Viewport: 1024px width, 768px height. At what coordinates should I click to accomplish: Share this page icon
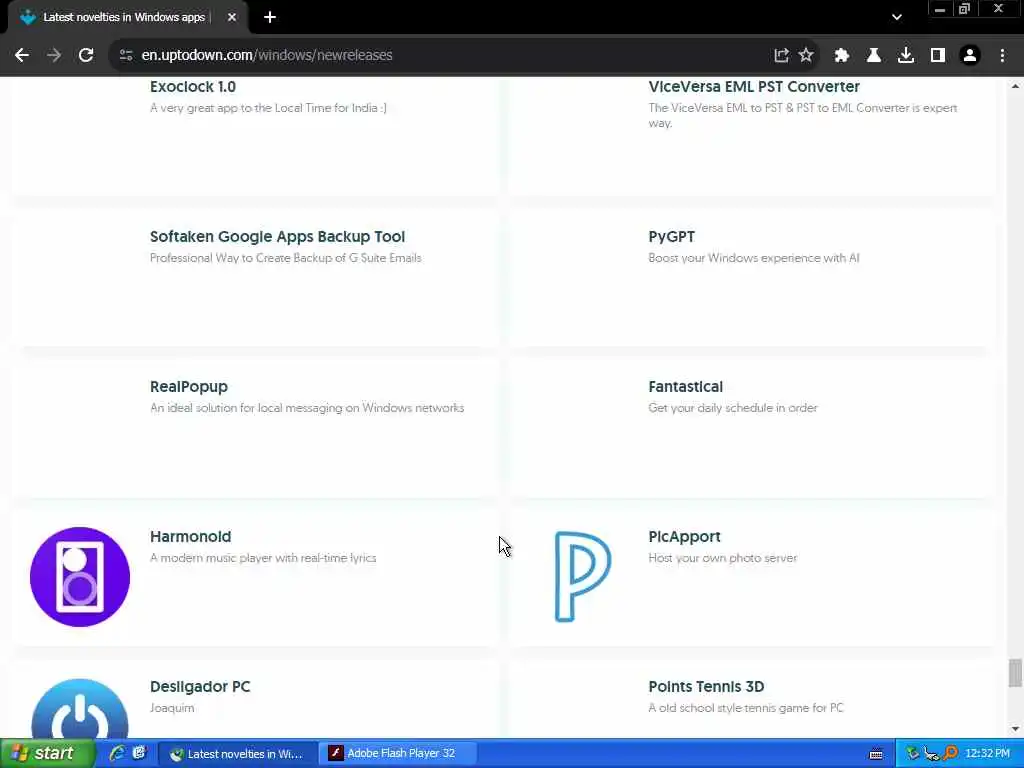point(781,56)
